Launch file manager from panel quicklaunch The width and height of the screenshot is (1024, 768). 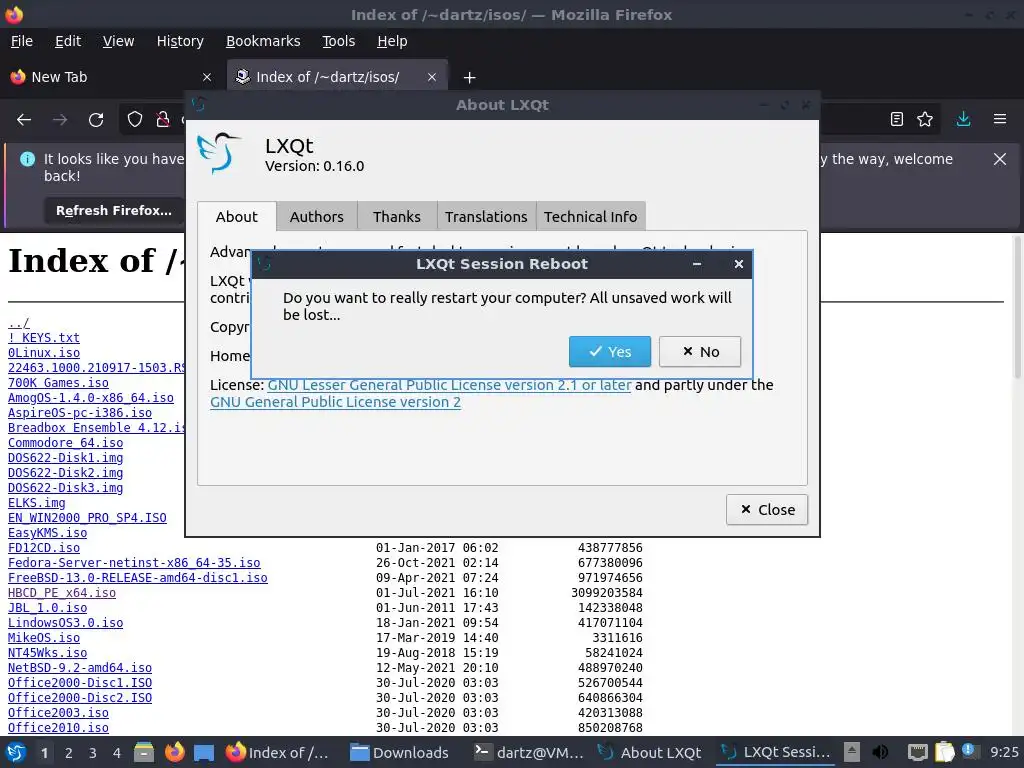click(144, 752)
